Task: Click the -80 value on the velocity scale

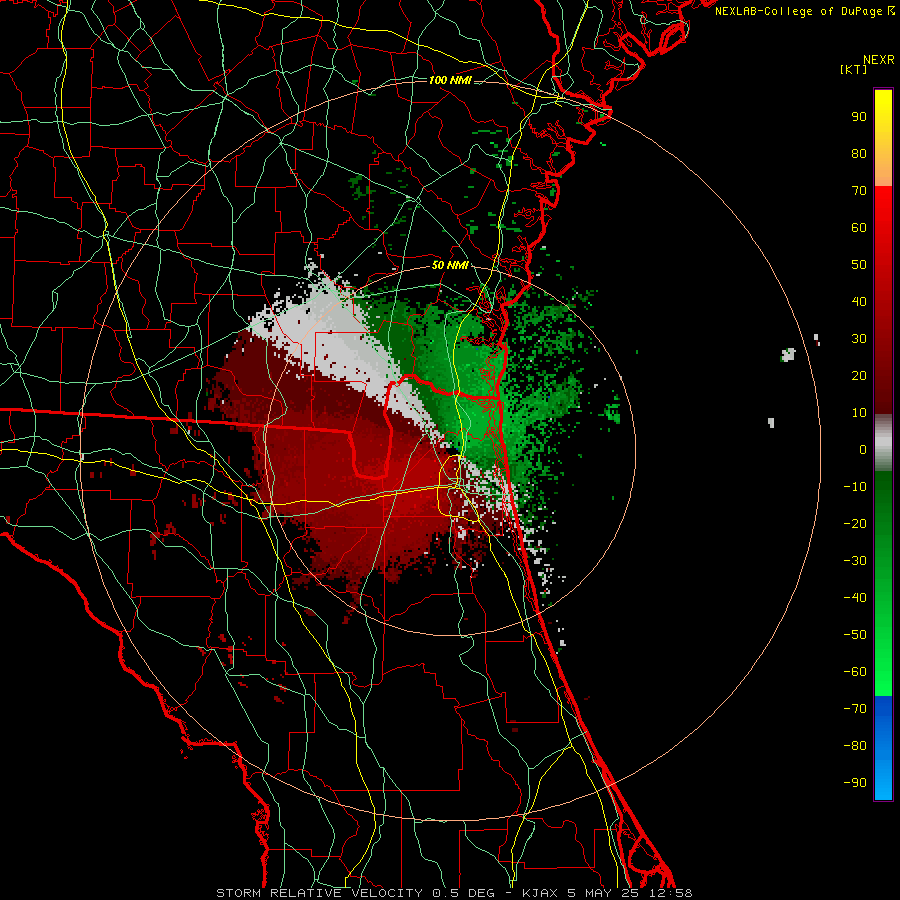Action: (x=855, y=746)
